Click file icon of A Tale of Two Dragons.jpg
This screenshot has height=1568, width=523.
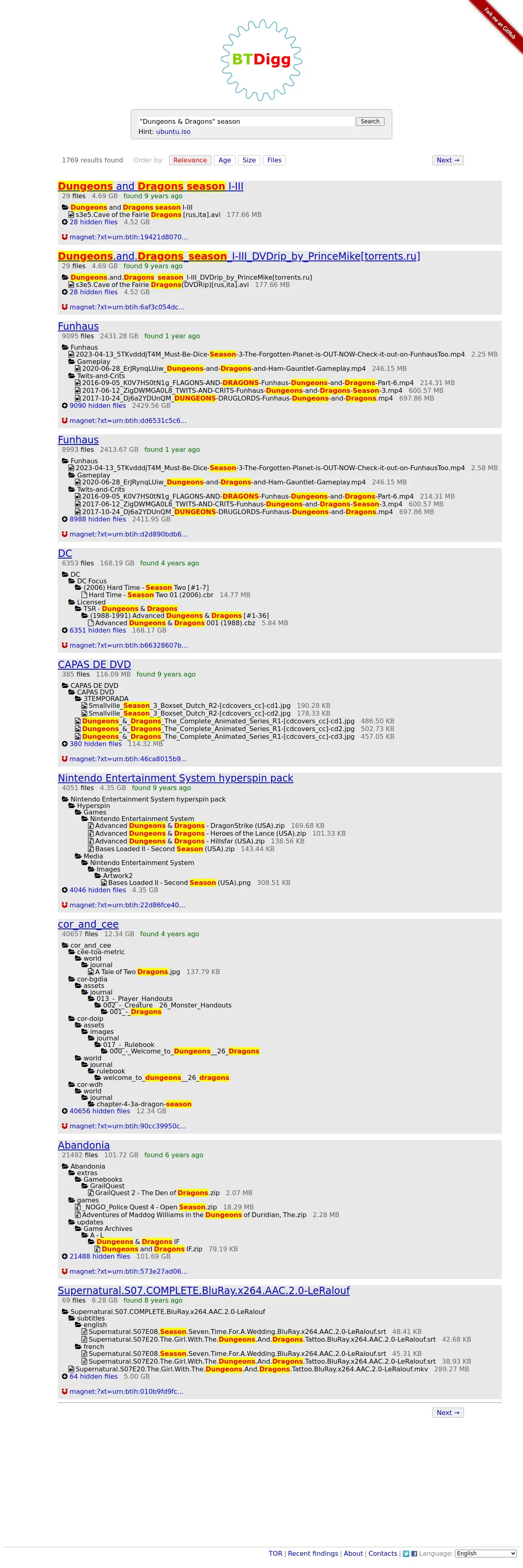pyautogui.click(x=91, y=972)
